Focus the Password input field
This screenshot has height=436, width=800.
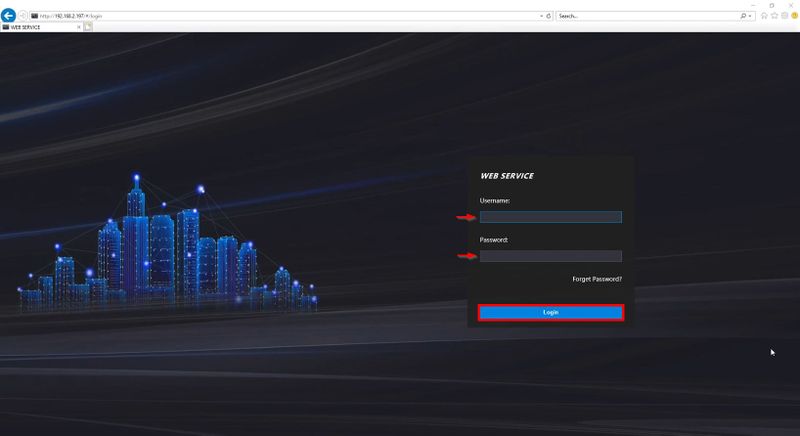(x=551, y=256)
